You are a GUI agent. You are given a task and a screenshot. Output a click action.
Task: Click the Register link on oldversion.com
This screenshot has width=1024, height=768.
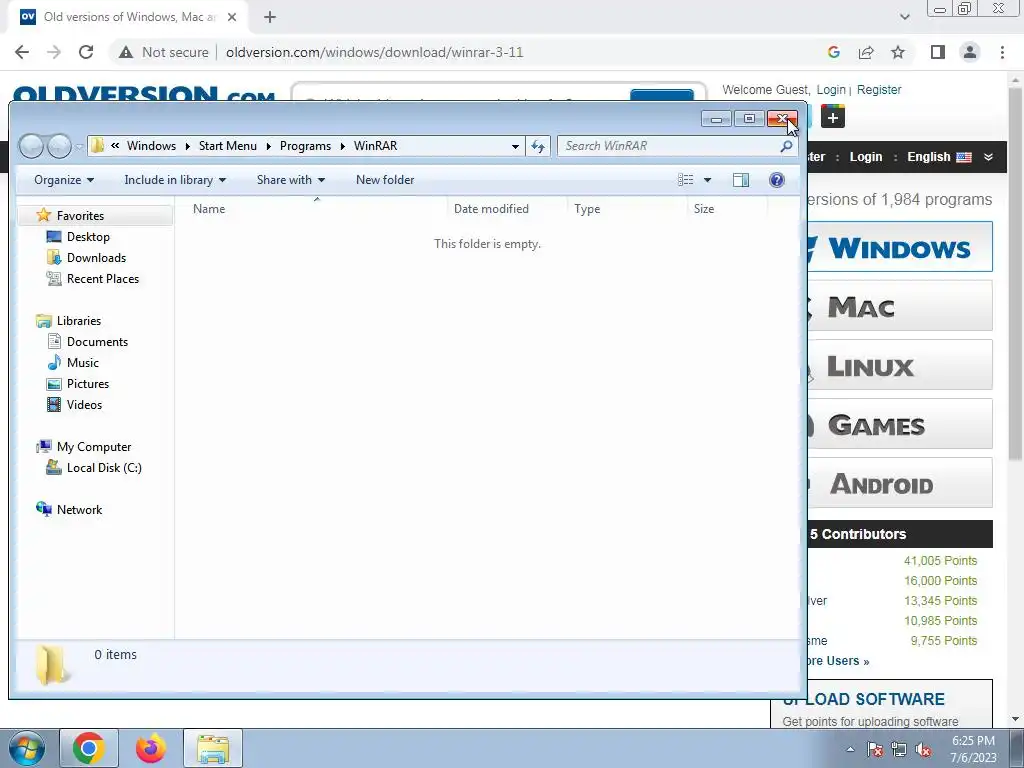(x=879, y=89)
